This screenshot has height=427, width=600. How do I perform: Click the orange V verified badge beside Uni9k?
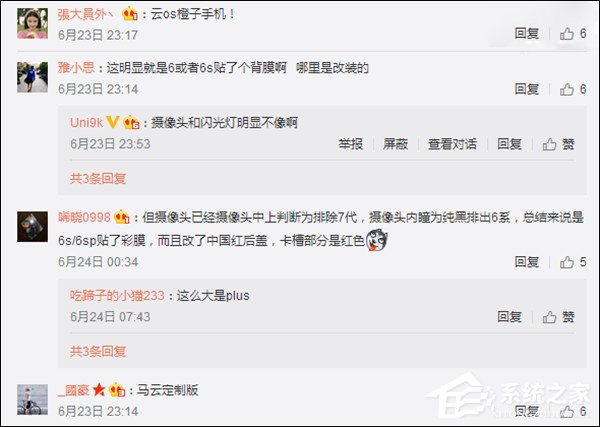112,122
